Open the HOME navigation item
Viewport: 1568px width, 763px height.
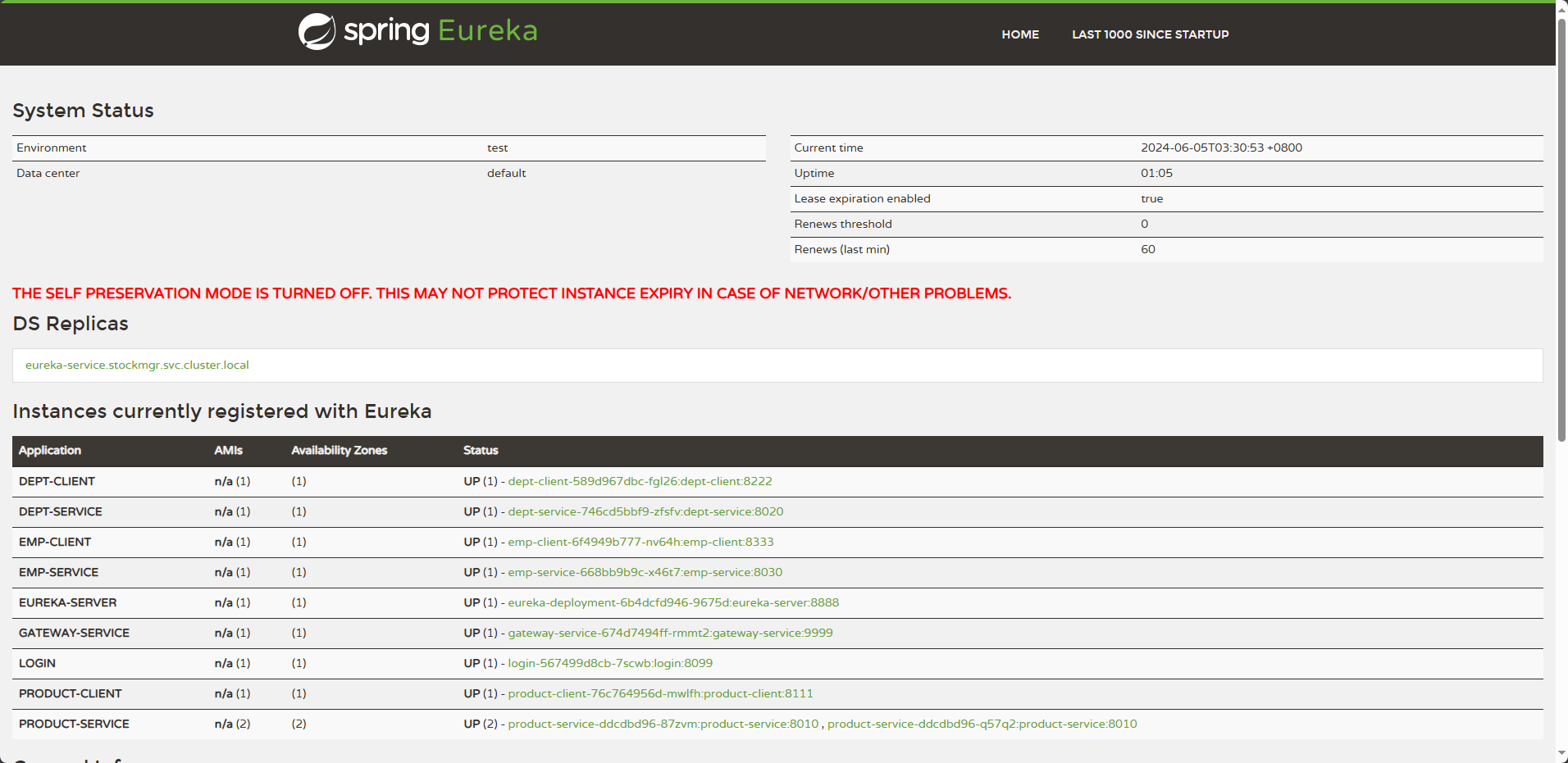click(x=1019, y=34)
